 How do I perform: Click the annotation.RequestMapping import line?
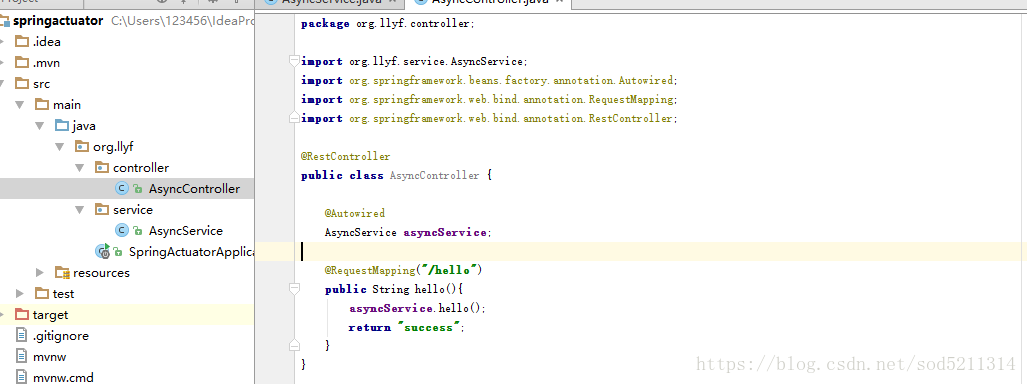point(489,100)
